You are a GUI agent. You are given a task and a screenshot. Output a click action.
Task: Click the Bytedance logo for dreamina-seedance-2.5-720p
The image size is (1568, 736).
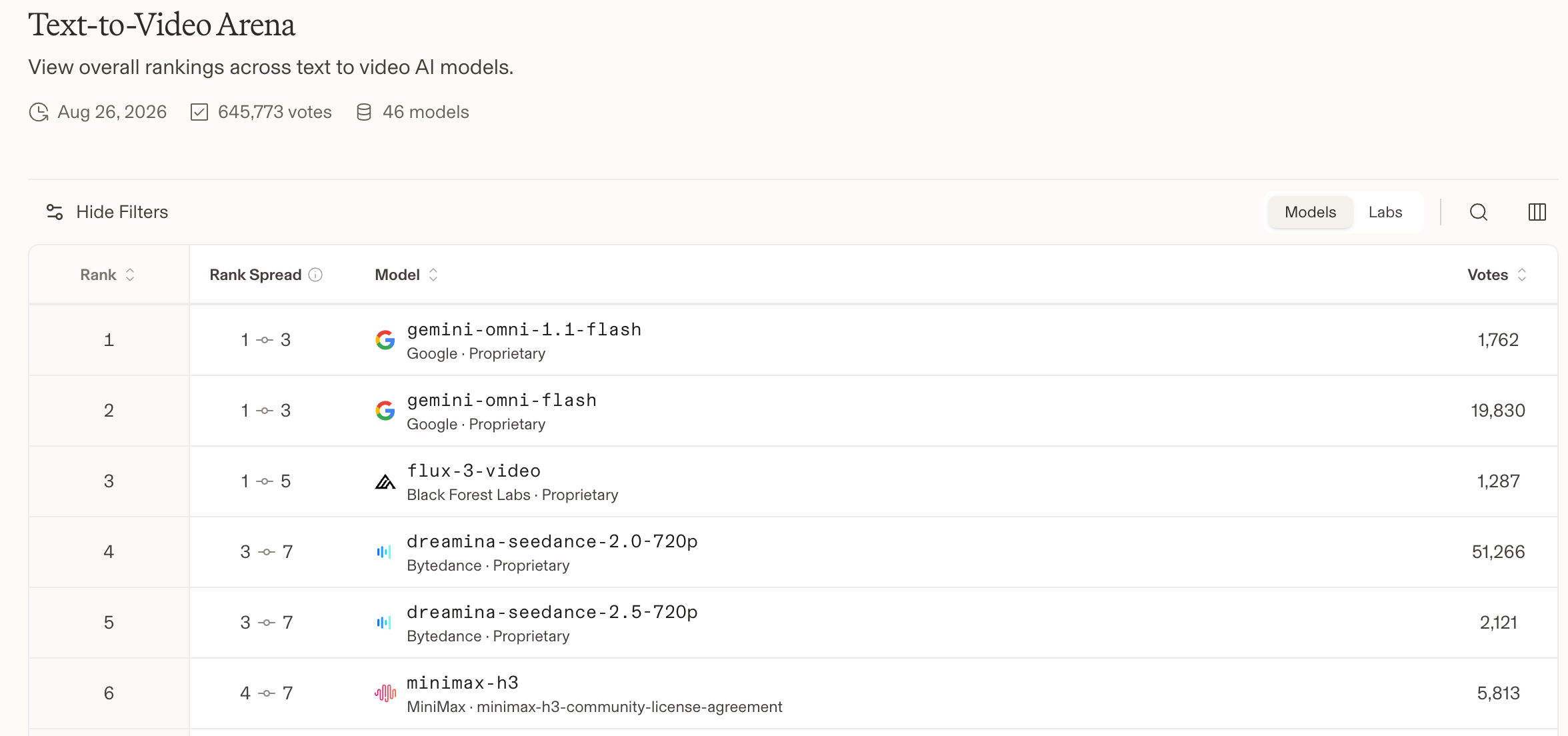(x=384, y=623)
